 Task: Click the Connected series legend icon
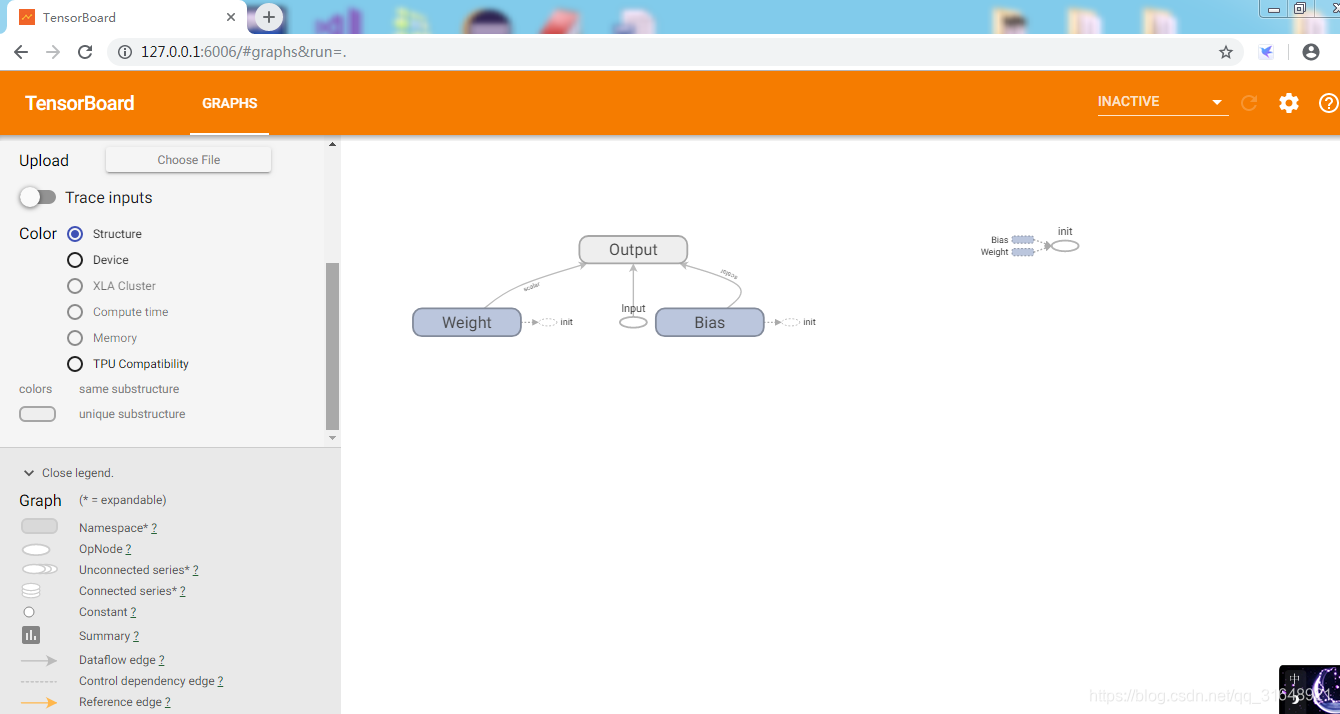(x=31, y=591)
